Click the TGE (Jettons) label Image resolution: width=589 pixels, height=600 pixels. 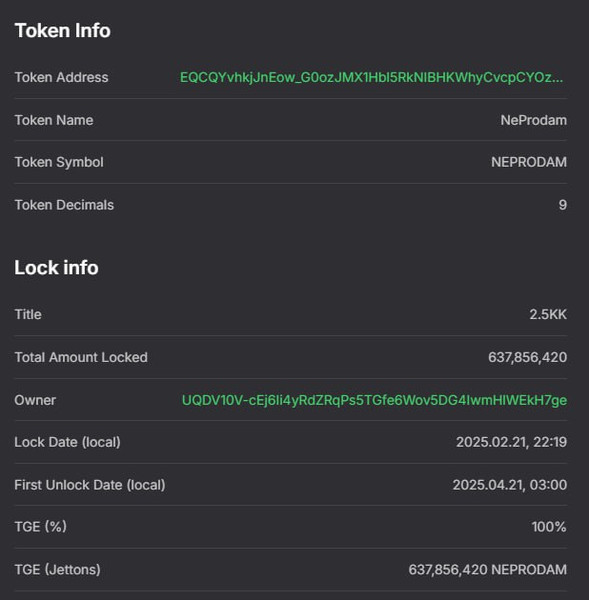57,570
